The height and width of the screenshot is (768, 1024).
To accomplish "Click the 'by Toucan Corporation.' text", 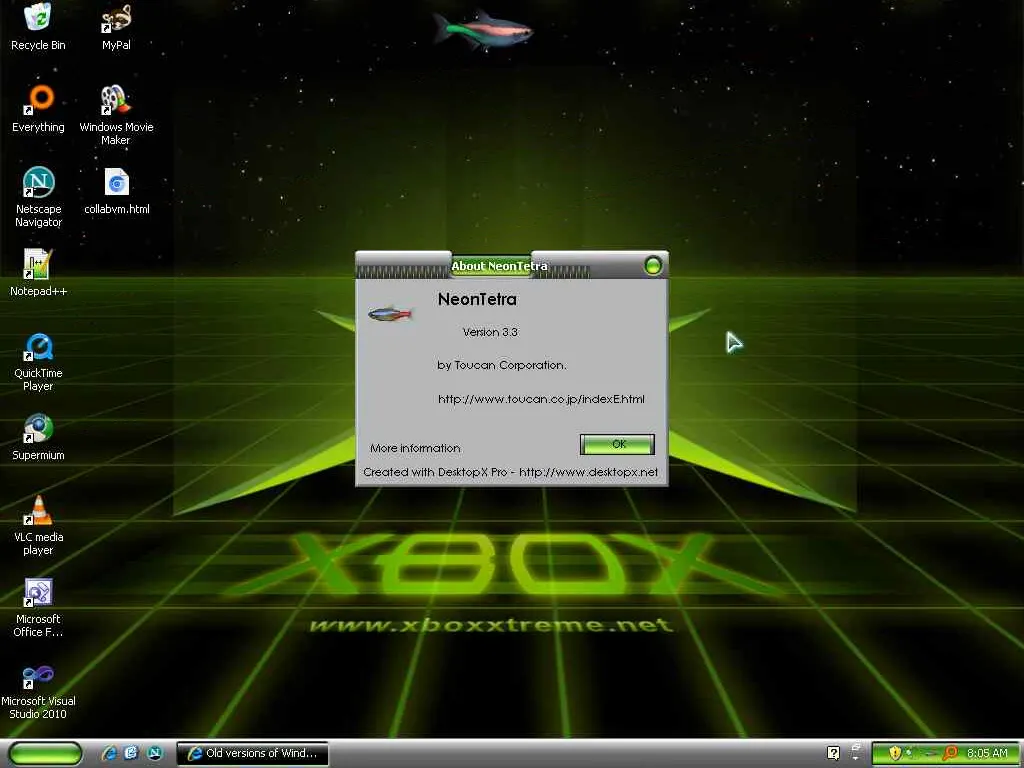I will 502,365.
